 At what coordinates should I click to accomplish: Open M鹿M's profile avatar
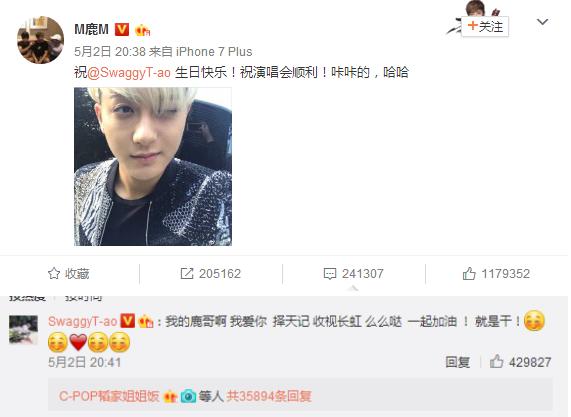pos(40,40)
